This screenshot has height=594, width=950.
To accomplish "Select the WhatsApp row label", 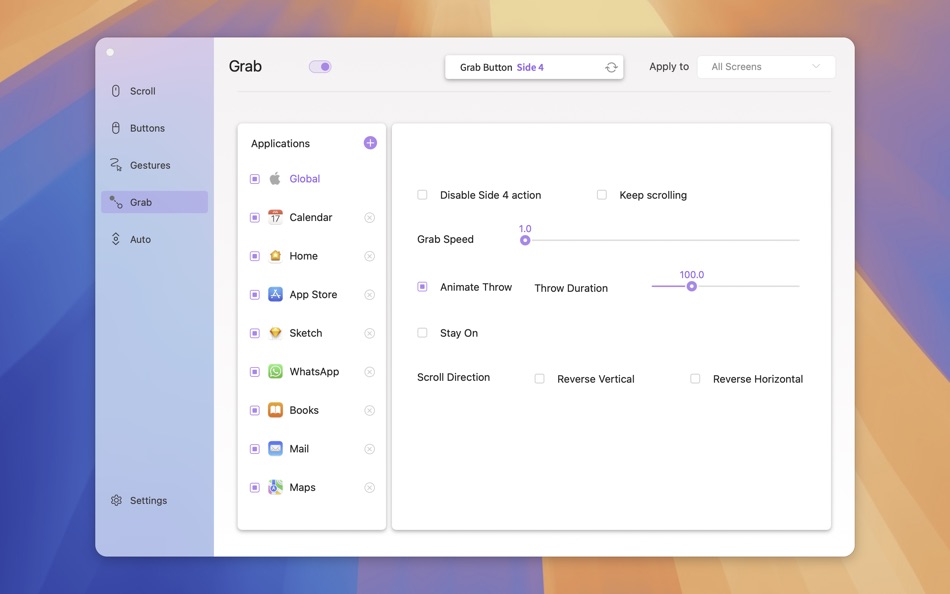I will [314, 372].
